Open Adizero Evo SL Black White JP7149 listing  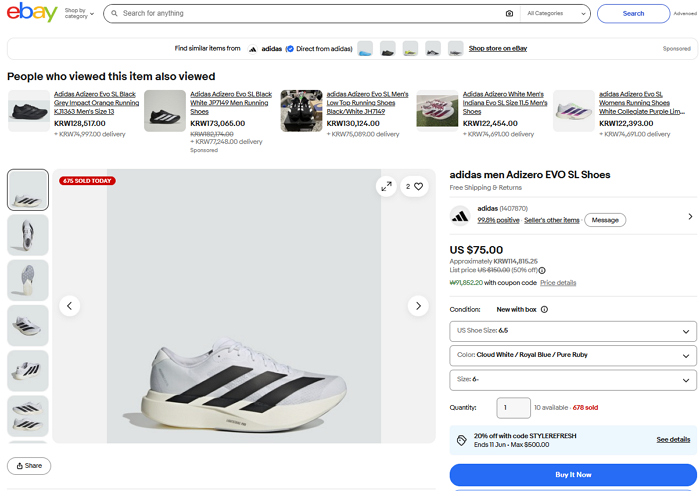click(x=231, y=103)
